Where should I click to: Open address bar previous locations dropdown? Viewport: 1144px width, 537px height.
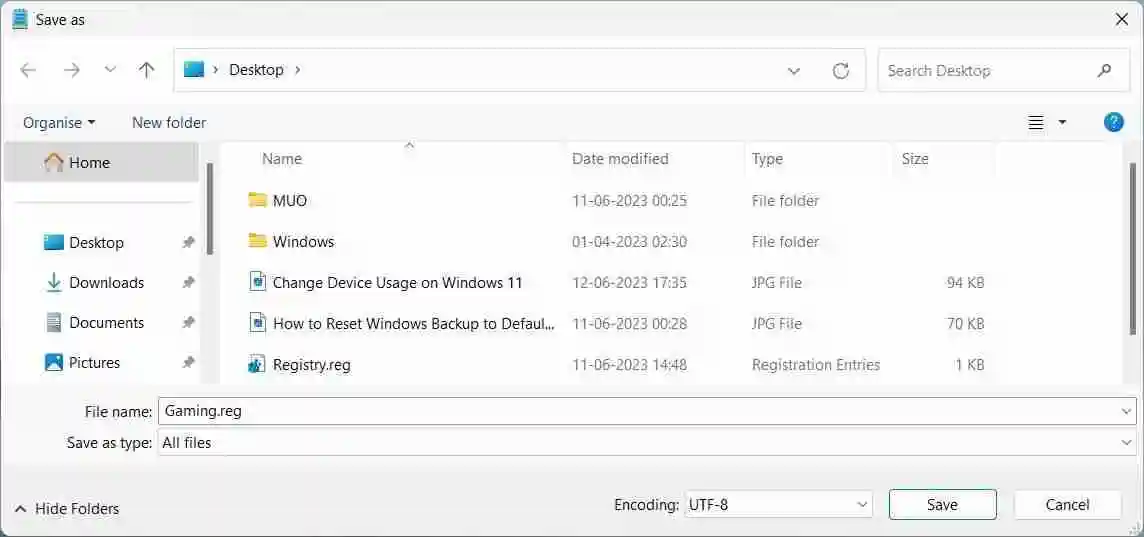[x=794, y=71]
